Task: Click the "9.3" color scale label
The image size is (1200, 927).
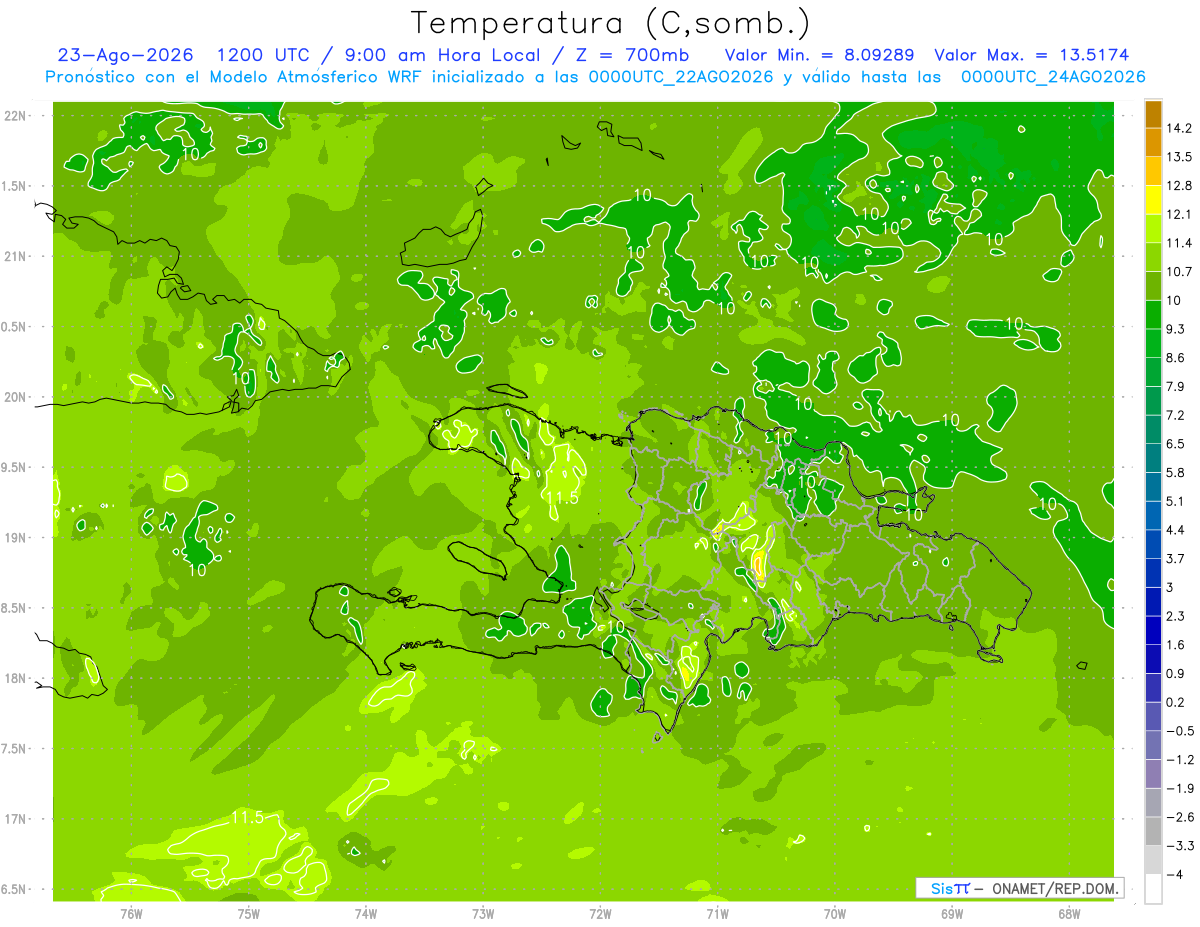Action: coord(1176,329)
